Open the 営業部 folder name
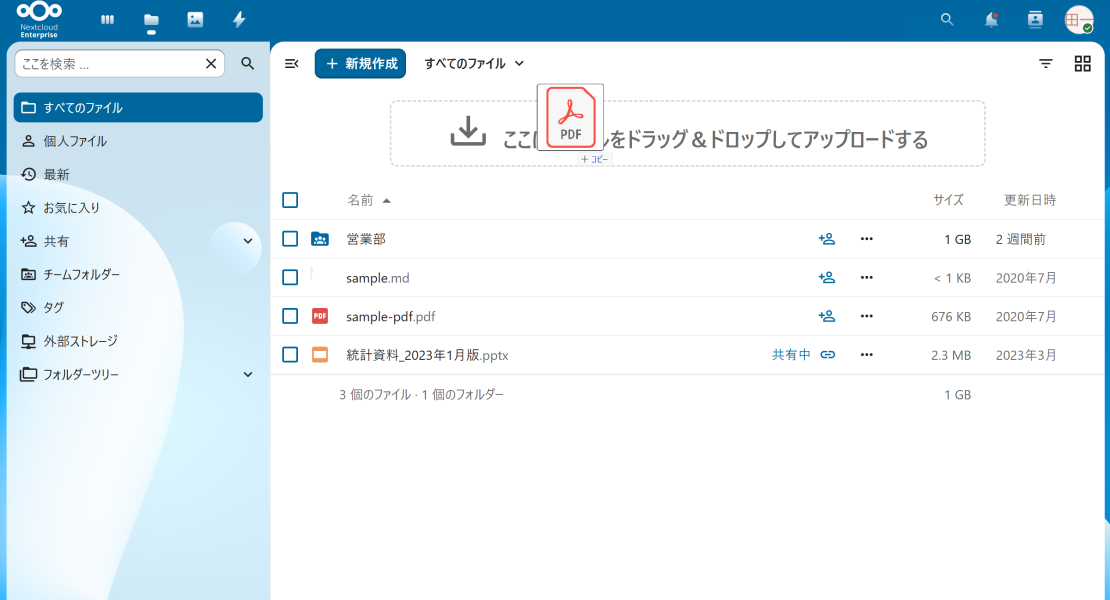The width and height of the screenshot is (1110, 600). tap(366, 239)
